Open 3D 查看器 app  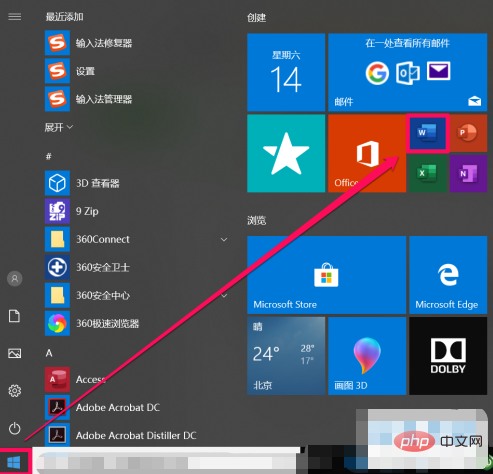tap(137, 183)
